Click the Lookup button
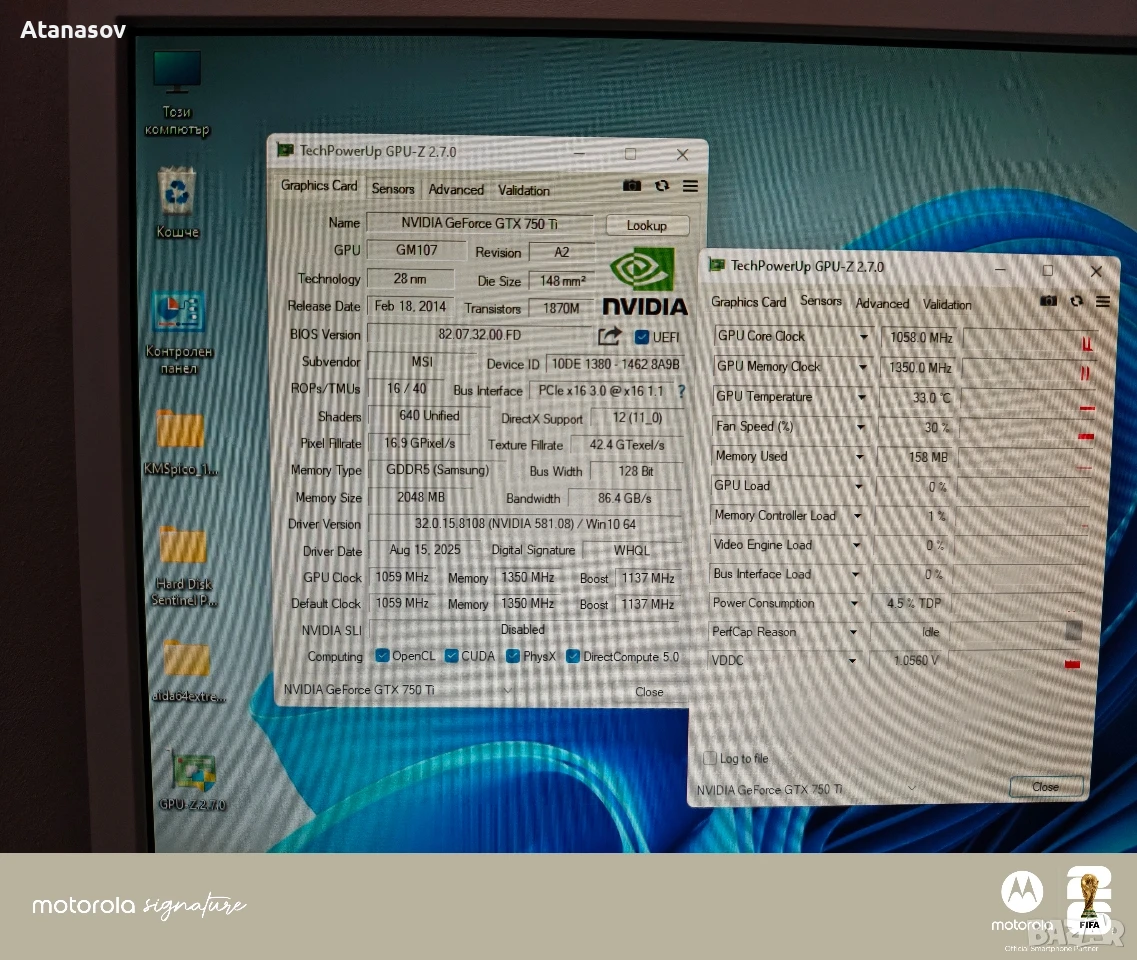This screenshot has height=960, width=1137. (647, 225)
